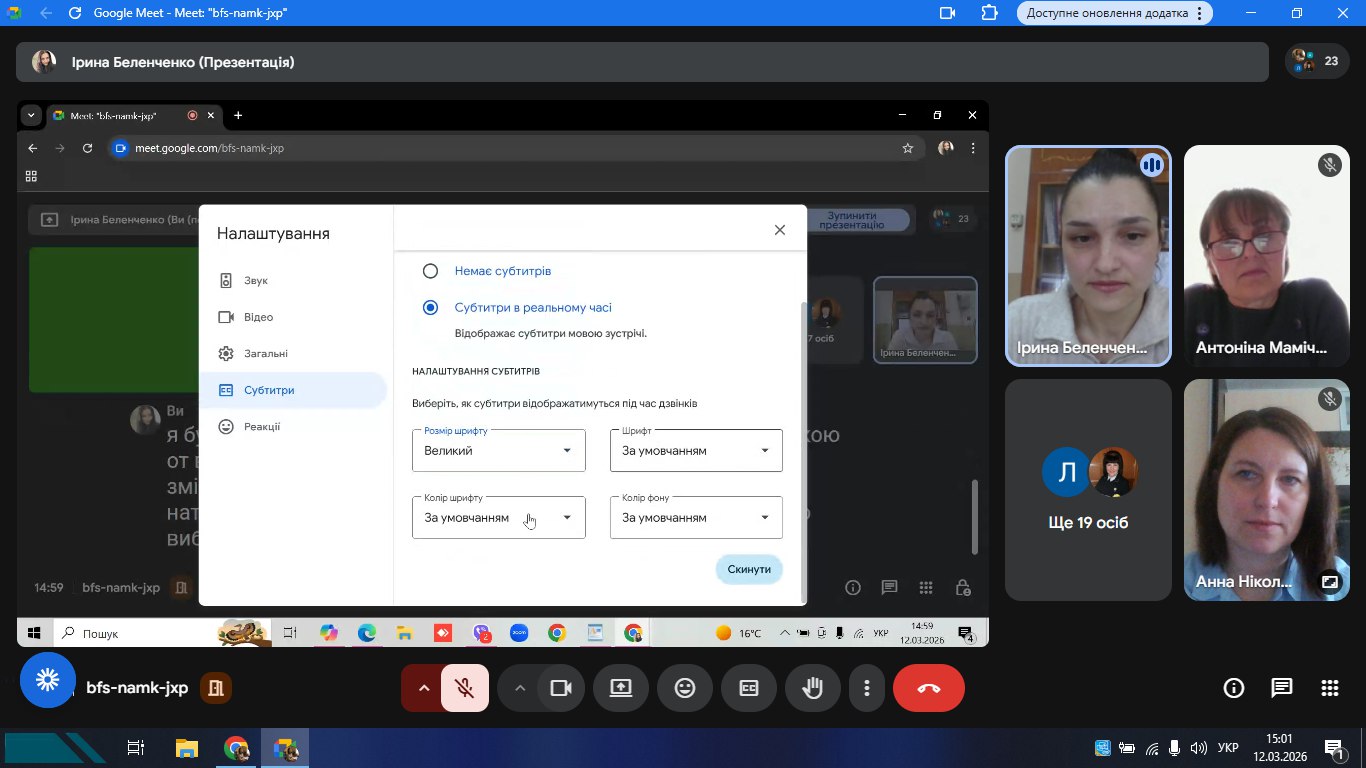
Task: Open the 'Колір фону' dropdown
Action: pos(696,518)
